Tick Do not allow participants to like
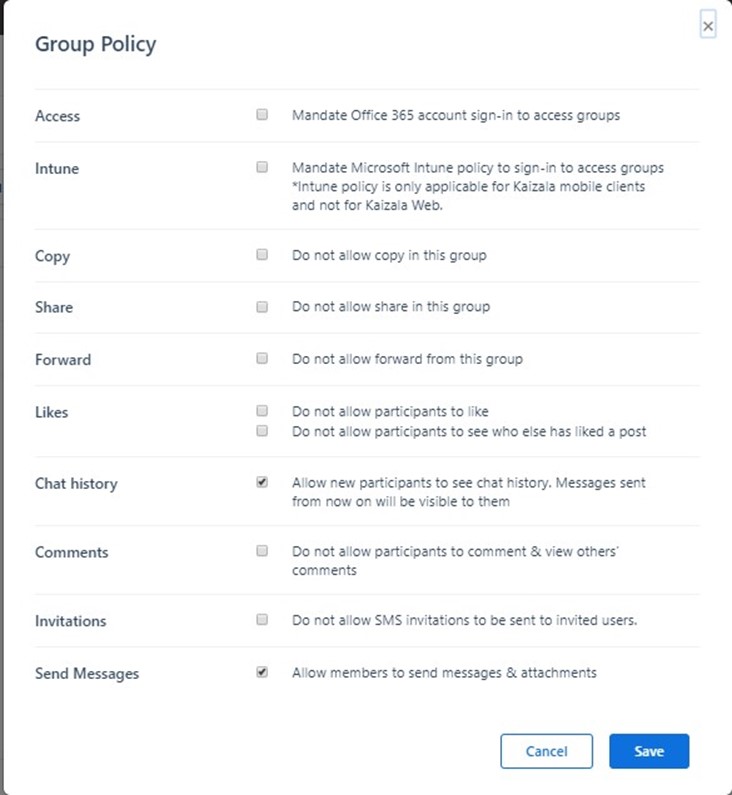Screen dimensions: 732x795 click(x=262, y=410)
